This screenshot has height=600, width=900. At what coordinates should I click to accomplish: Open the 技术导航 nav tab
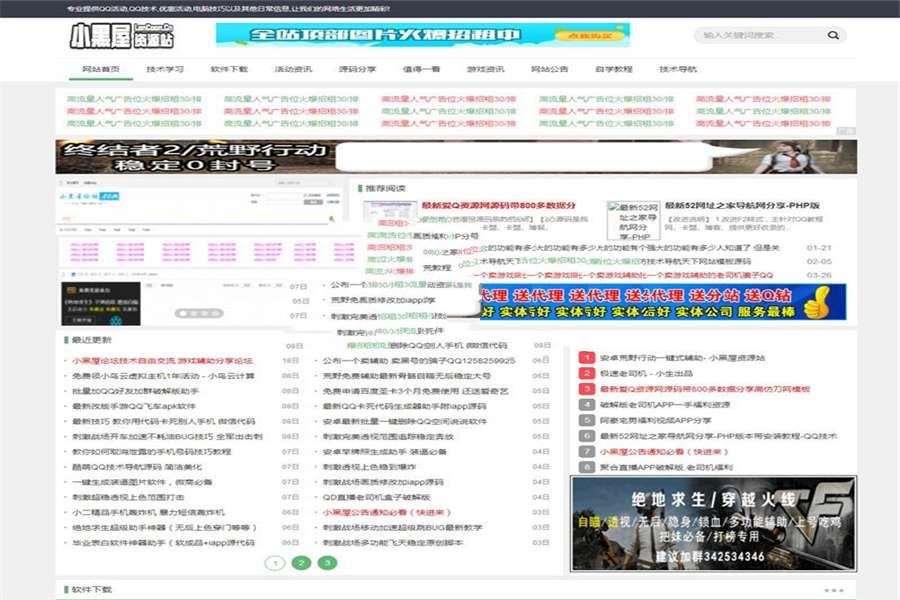[x=678, y=69]
